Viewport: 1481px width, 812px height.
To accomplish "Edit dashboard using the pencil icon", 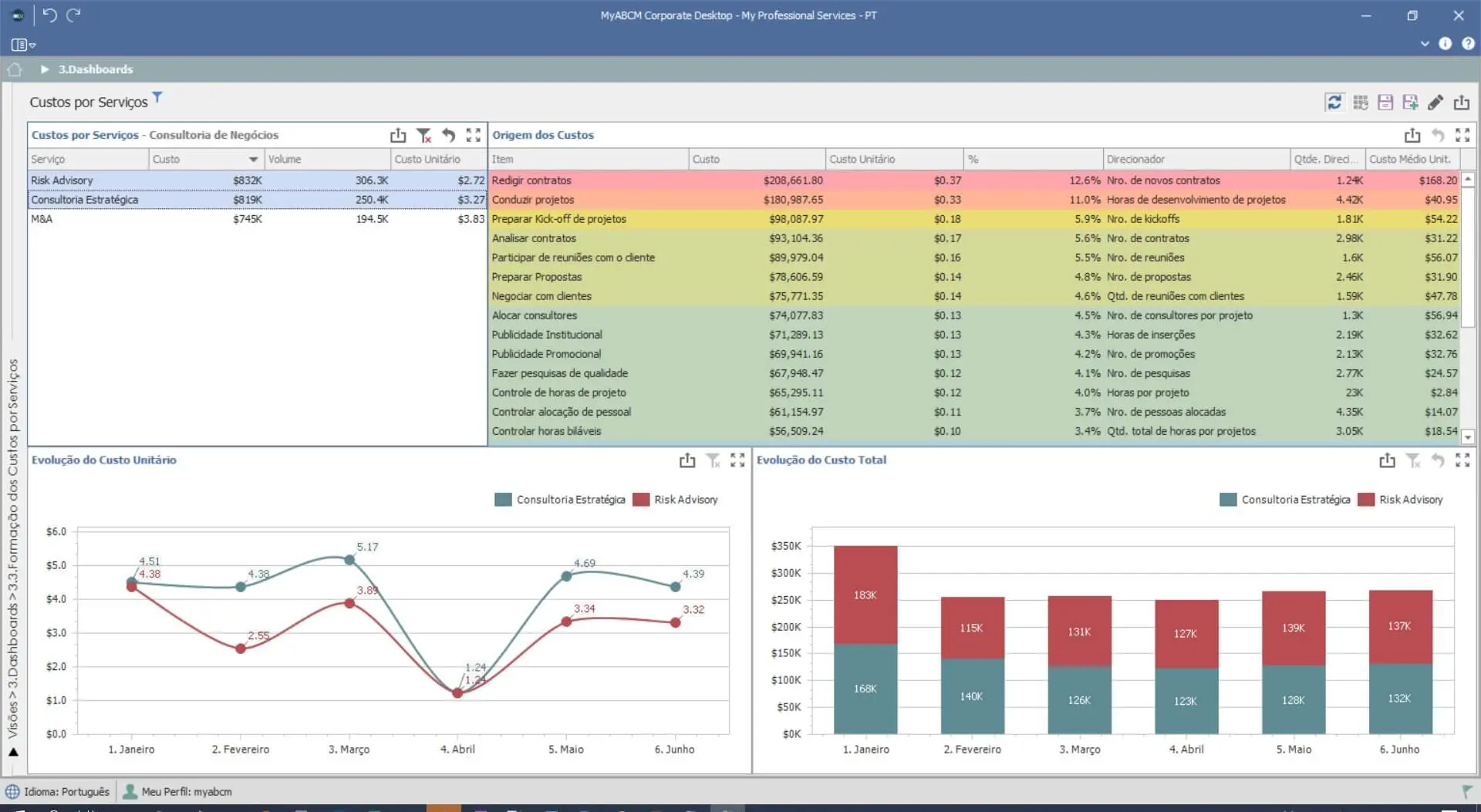I will (x=1435, y=103).
